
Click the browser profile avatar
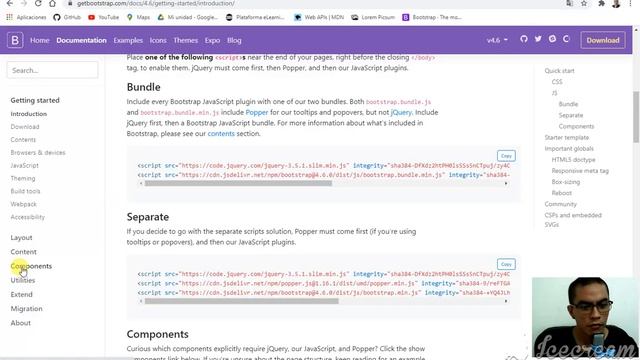[616, 3]
